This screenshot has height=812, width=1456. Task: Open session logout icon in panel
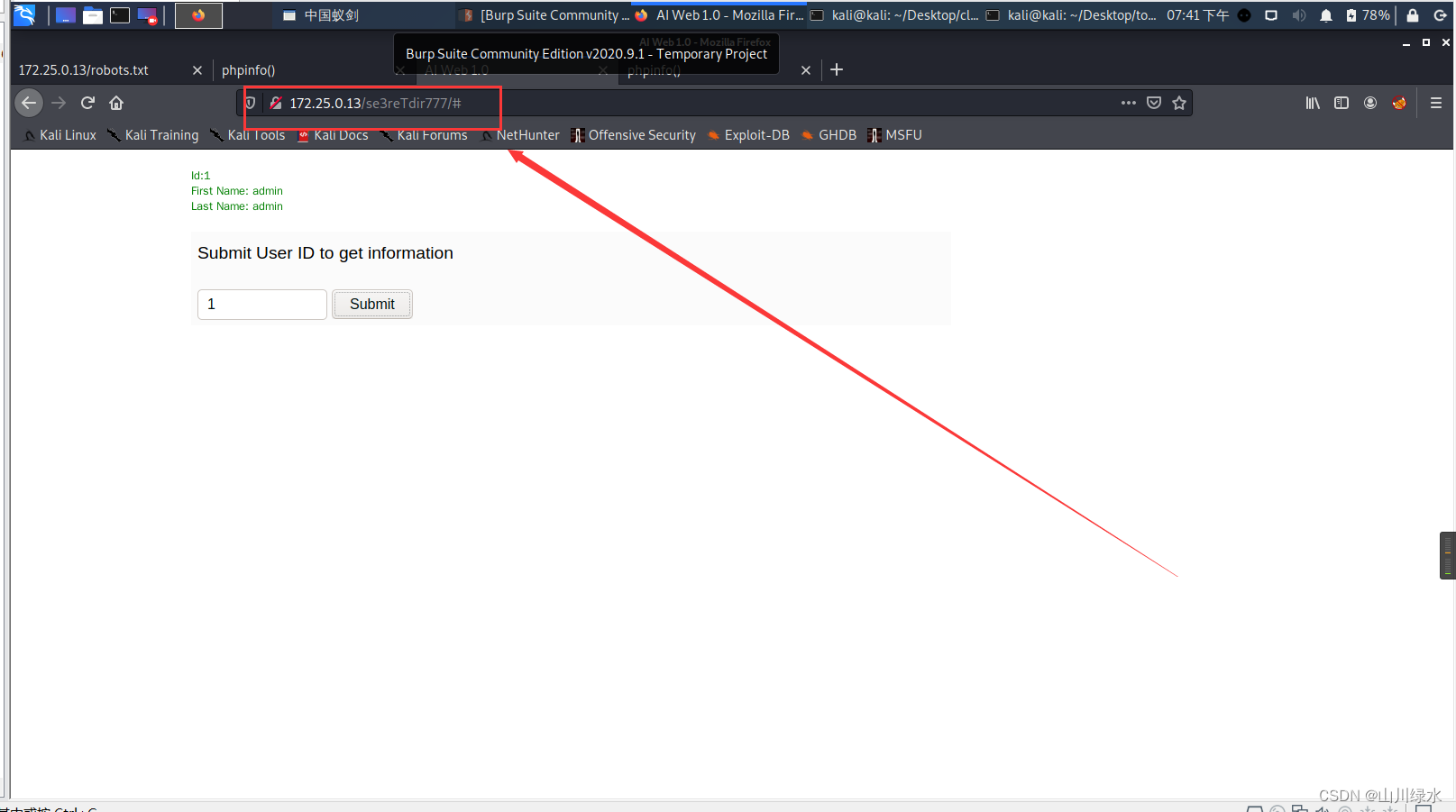[x=1441, y=15]
